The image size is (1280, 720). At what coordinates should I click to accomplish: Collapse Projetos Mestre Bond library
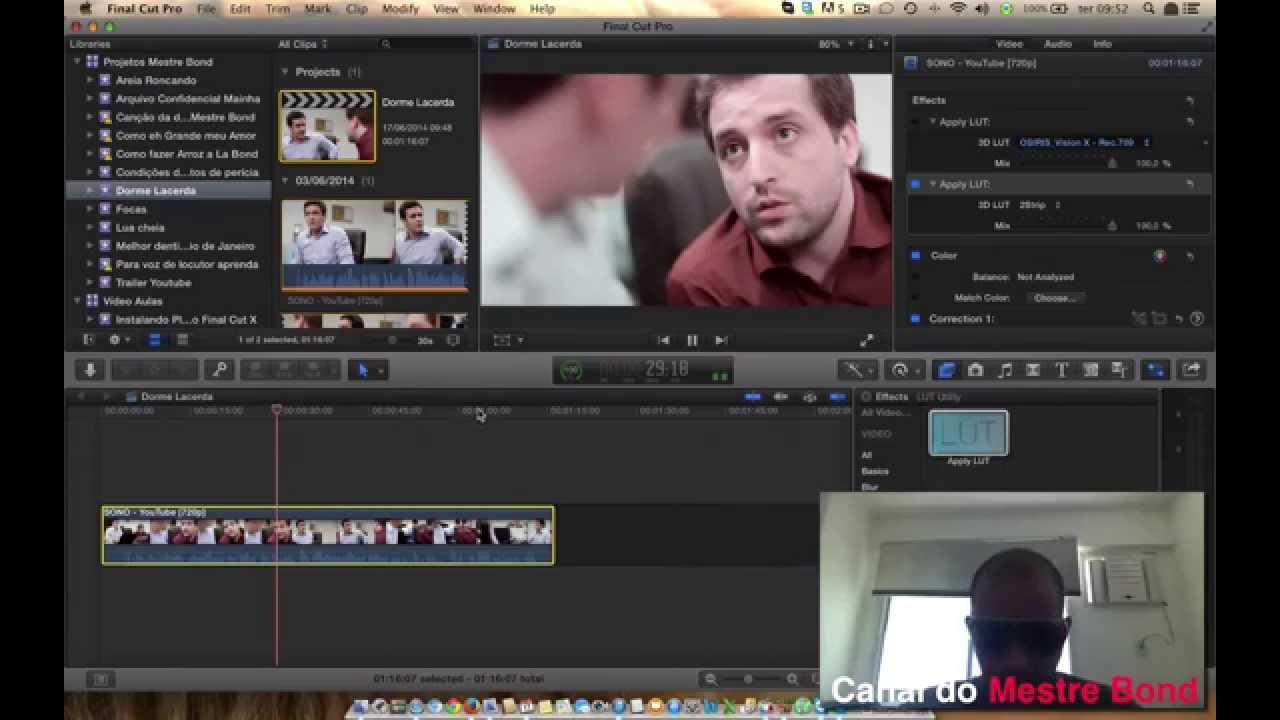[x=77, y=62]
